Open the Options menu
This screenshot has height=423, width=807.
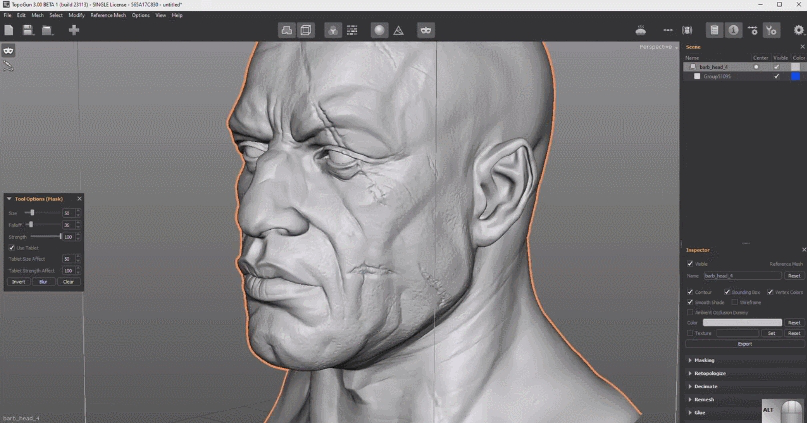pyautogui.click(x=141, y=15)
